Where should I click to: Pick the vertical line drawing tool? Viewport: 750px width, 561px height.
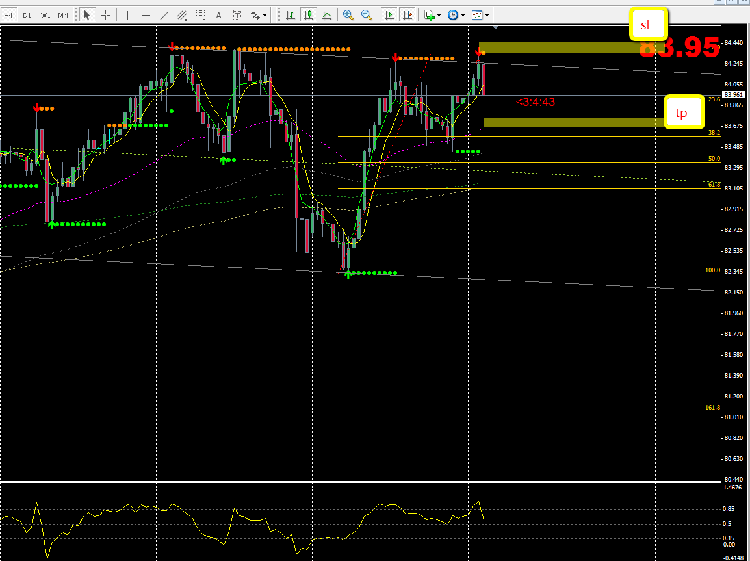pos(127,15)
